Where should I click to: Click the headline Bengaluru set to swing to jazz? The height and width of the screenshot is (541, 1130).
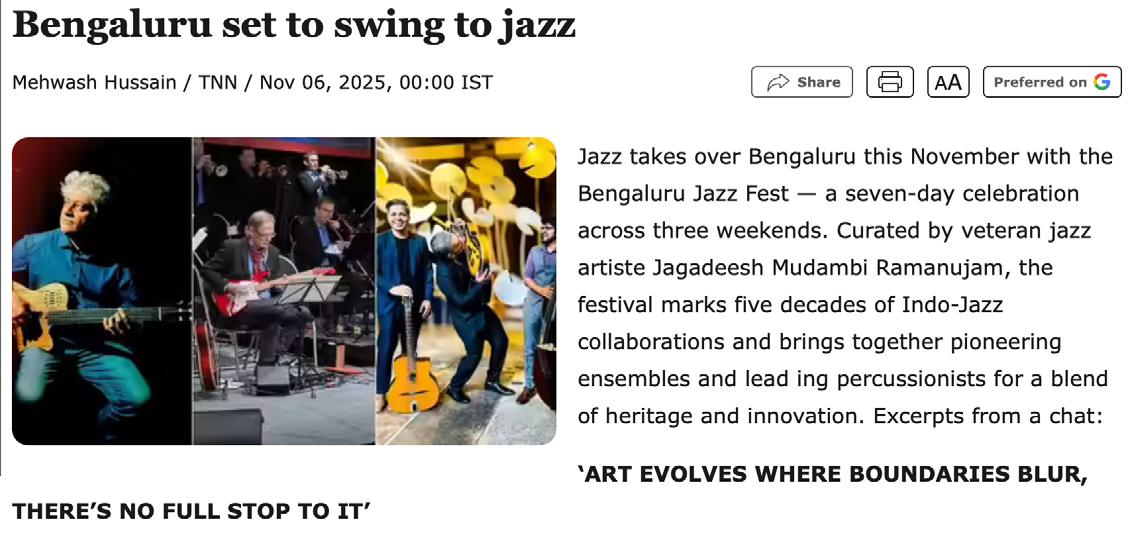(294, 24)
